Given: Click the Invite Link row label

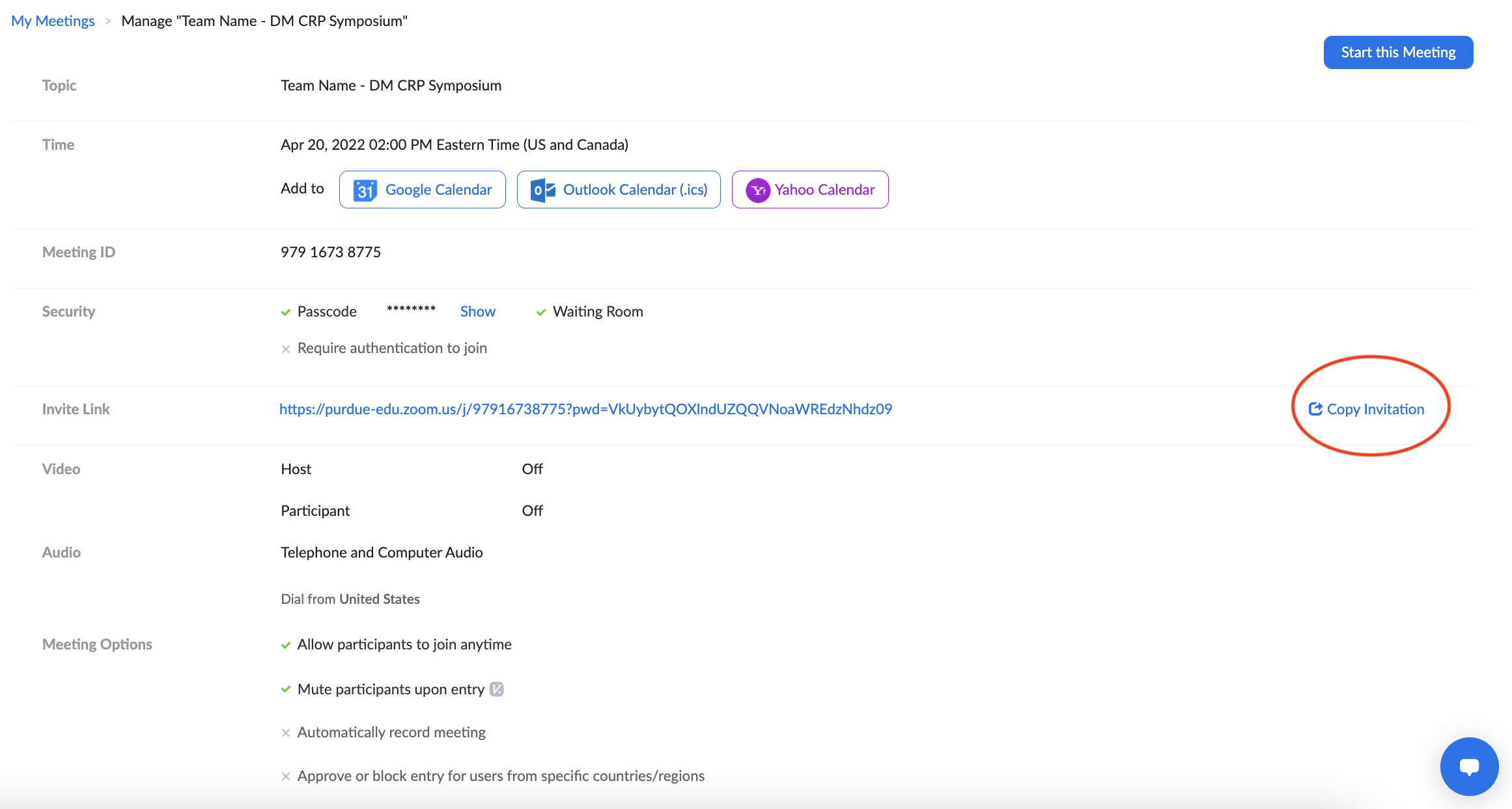Looking at the screenshot, I should click(x=76, y=409).
